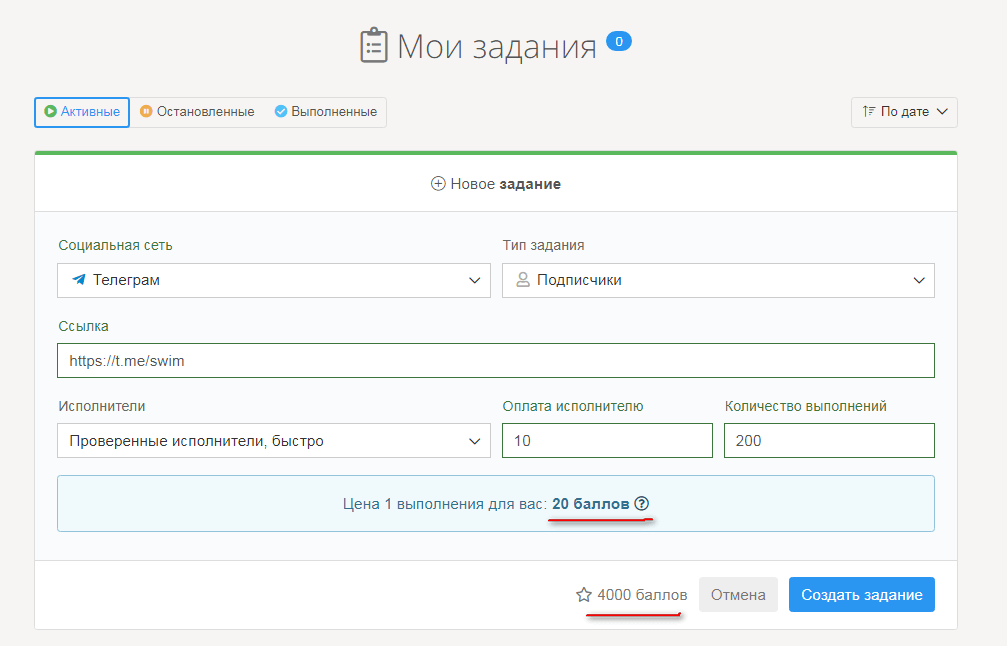Expand the Тип задания dropdown
Image resolution: width=1007 pixels, height=646 pixels.
pos(718,280)
